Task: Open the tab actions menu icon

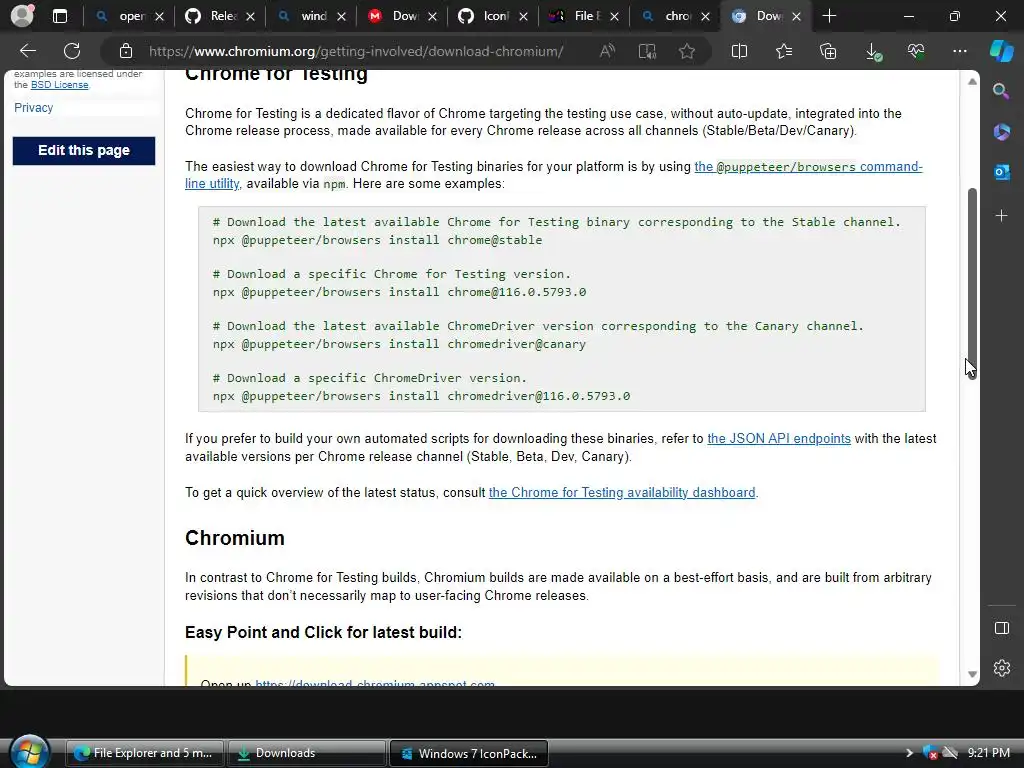Action: tap(59, 16)
